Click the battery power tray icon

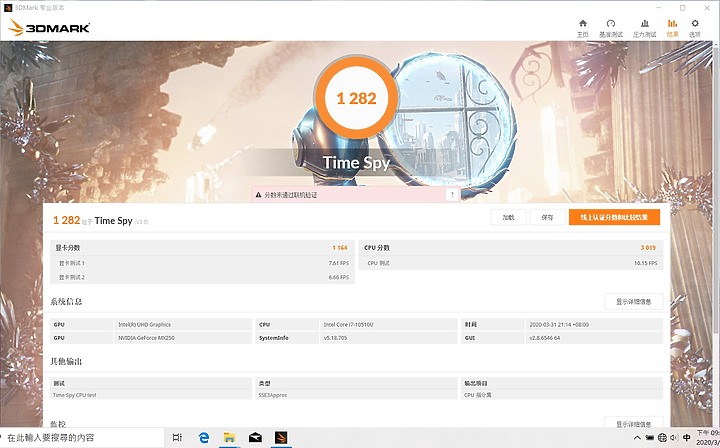point(650,438)
